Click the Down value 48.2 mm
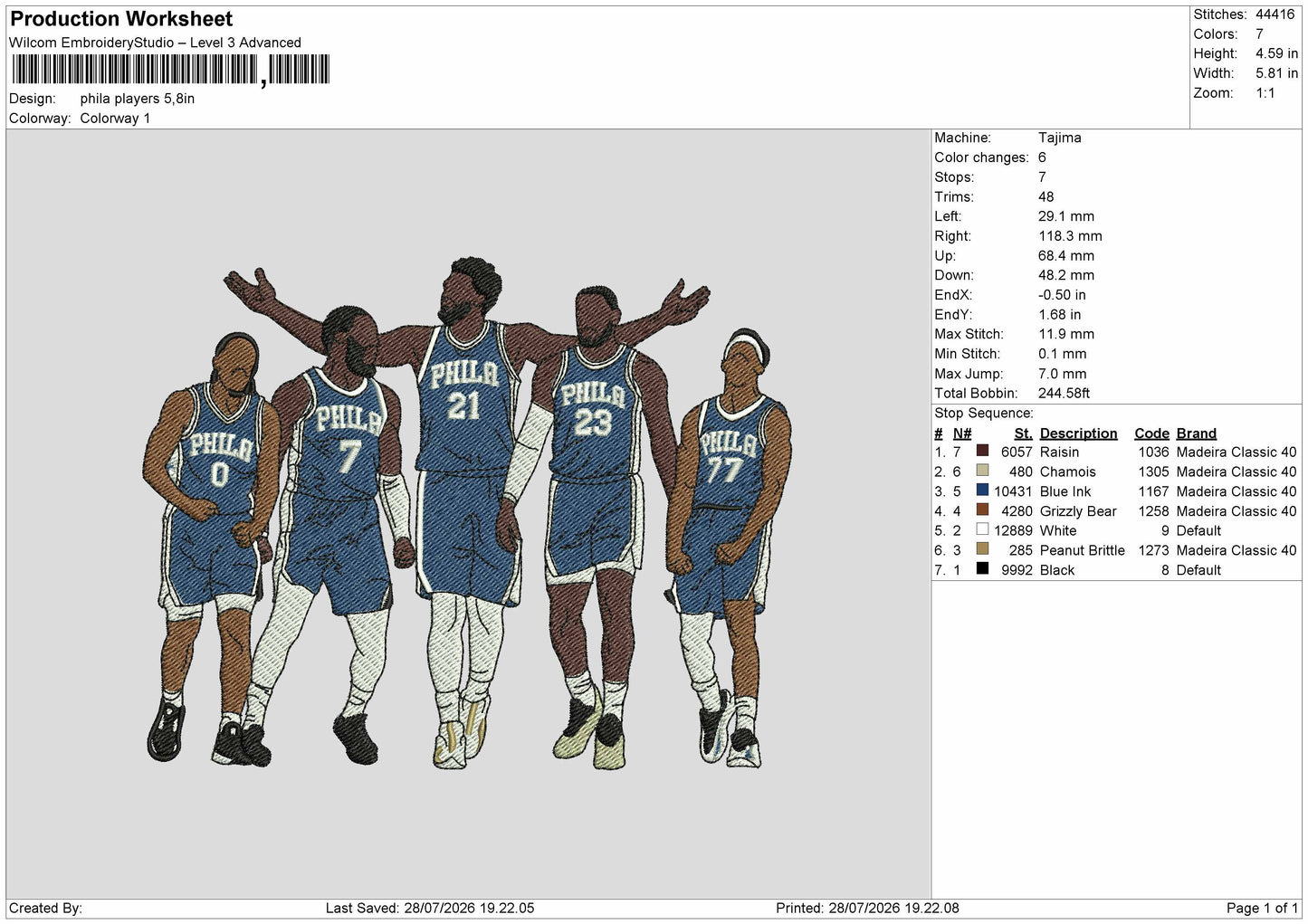 pos(1066,275)
